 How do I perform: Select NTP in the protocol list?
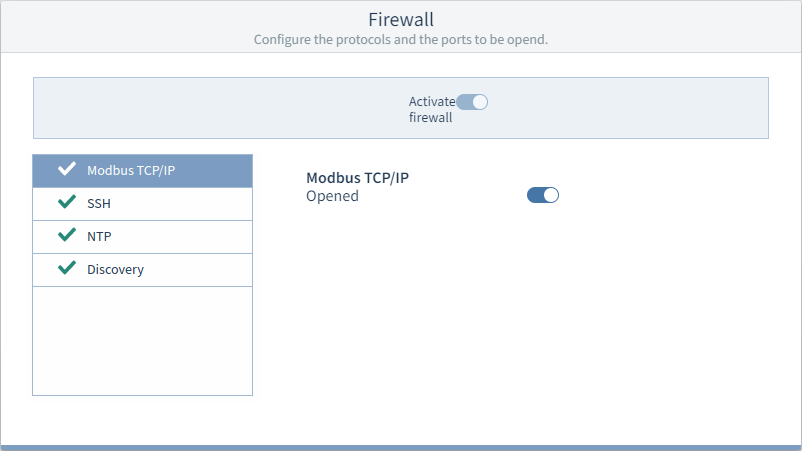point(143,237)
